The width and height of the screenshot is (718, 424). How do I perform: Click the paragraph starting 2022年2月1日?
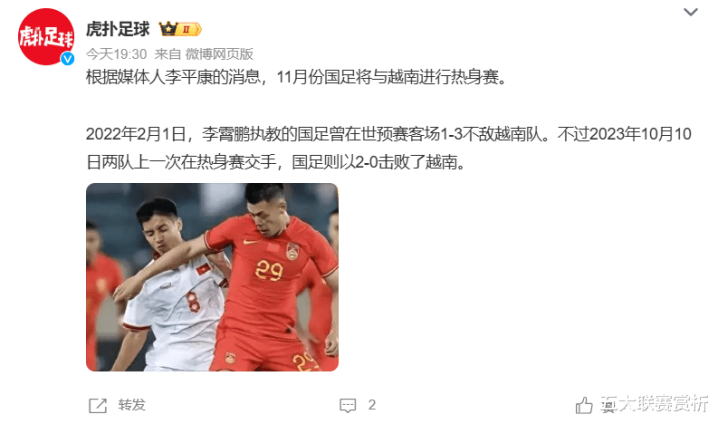click(389, 148)
